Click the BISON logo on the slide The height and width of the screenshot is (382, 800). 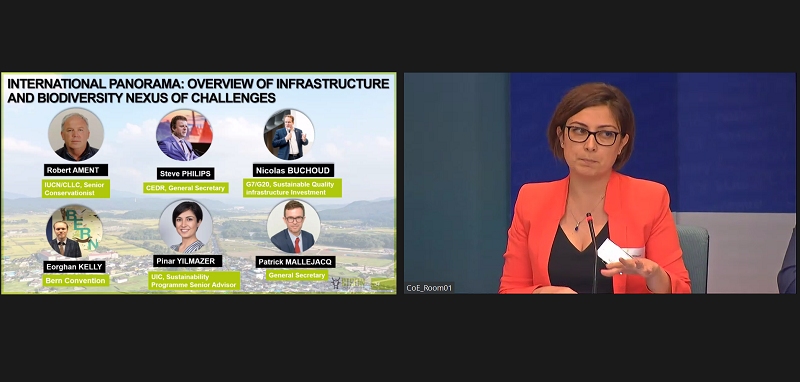click(x=348, y=283)
